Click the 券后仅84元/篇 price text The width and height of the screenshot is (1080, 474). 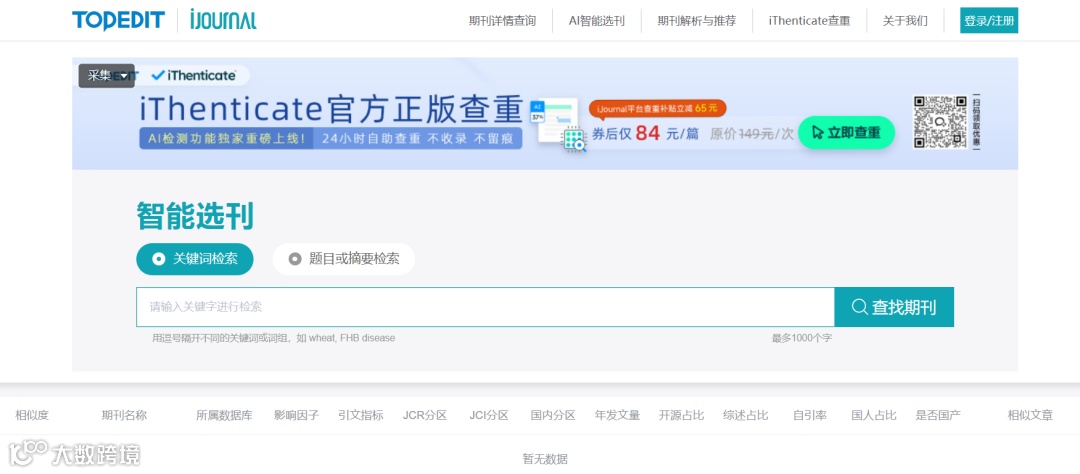645,133
